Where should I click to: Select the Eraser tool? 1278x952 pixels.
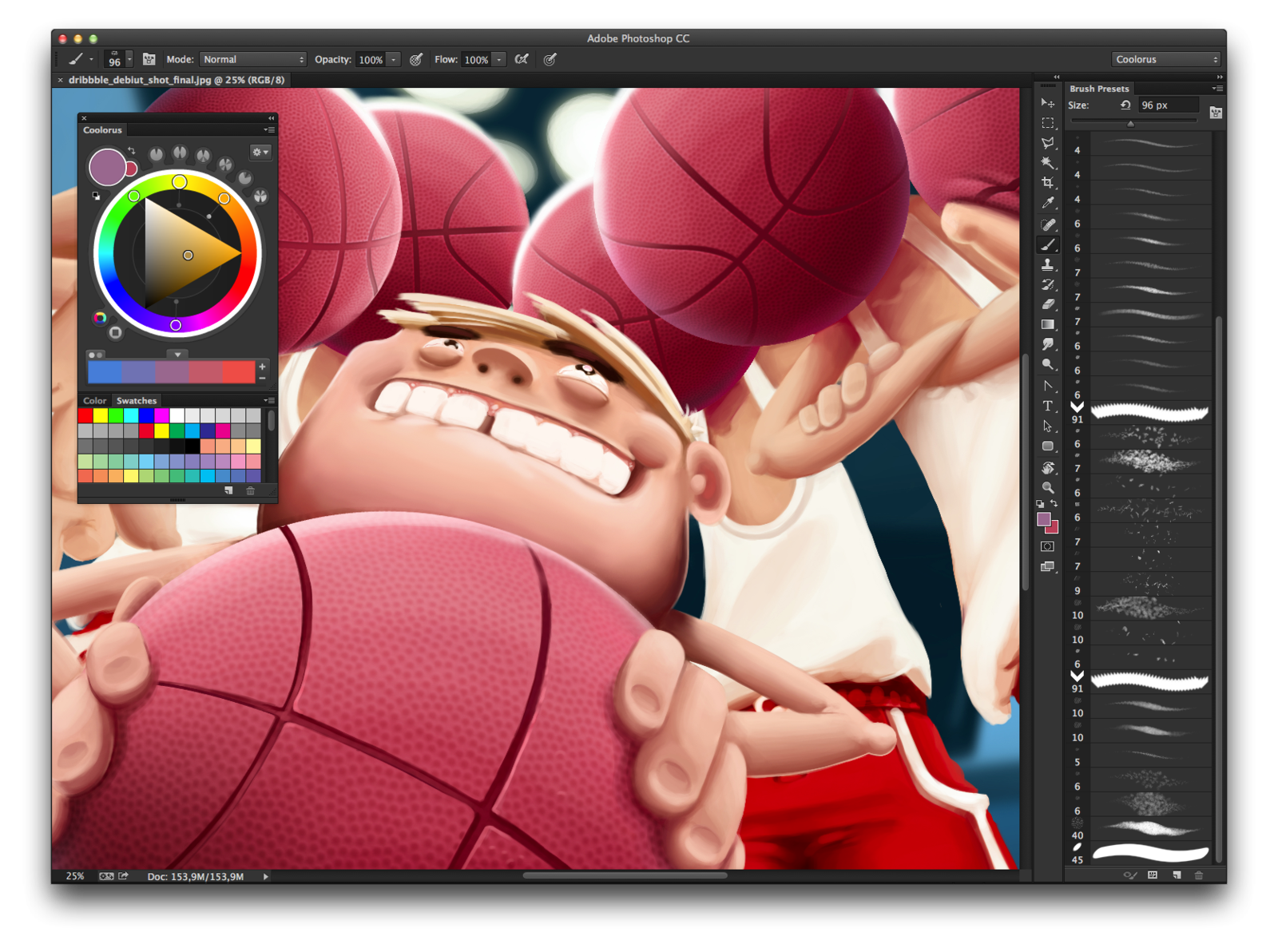pyautogui.click(x=1047, y=304)
